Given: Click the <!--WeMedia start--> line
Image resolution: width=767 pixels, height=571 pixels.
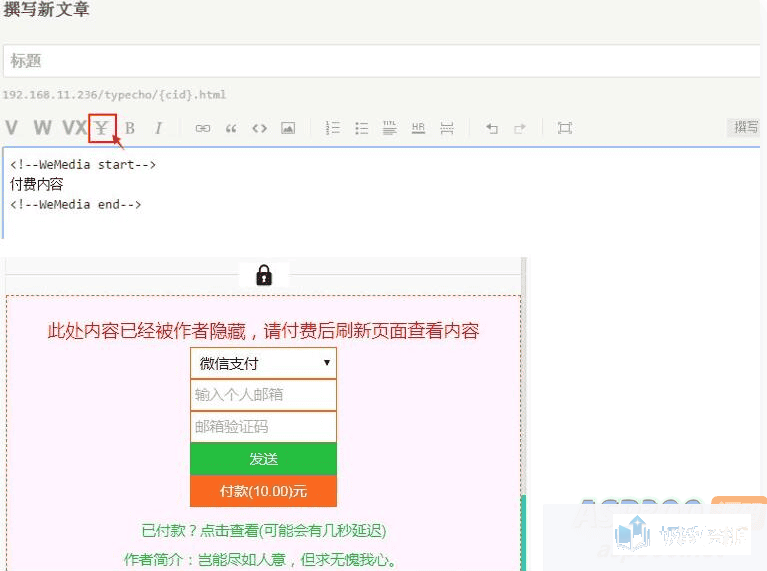Looking at the screenshot, I should pyautogui.click(x=83, y=164).
